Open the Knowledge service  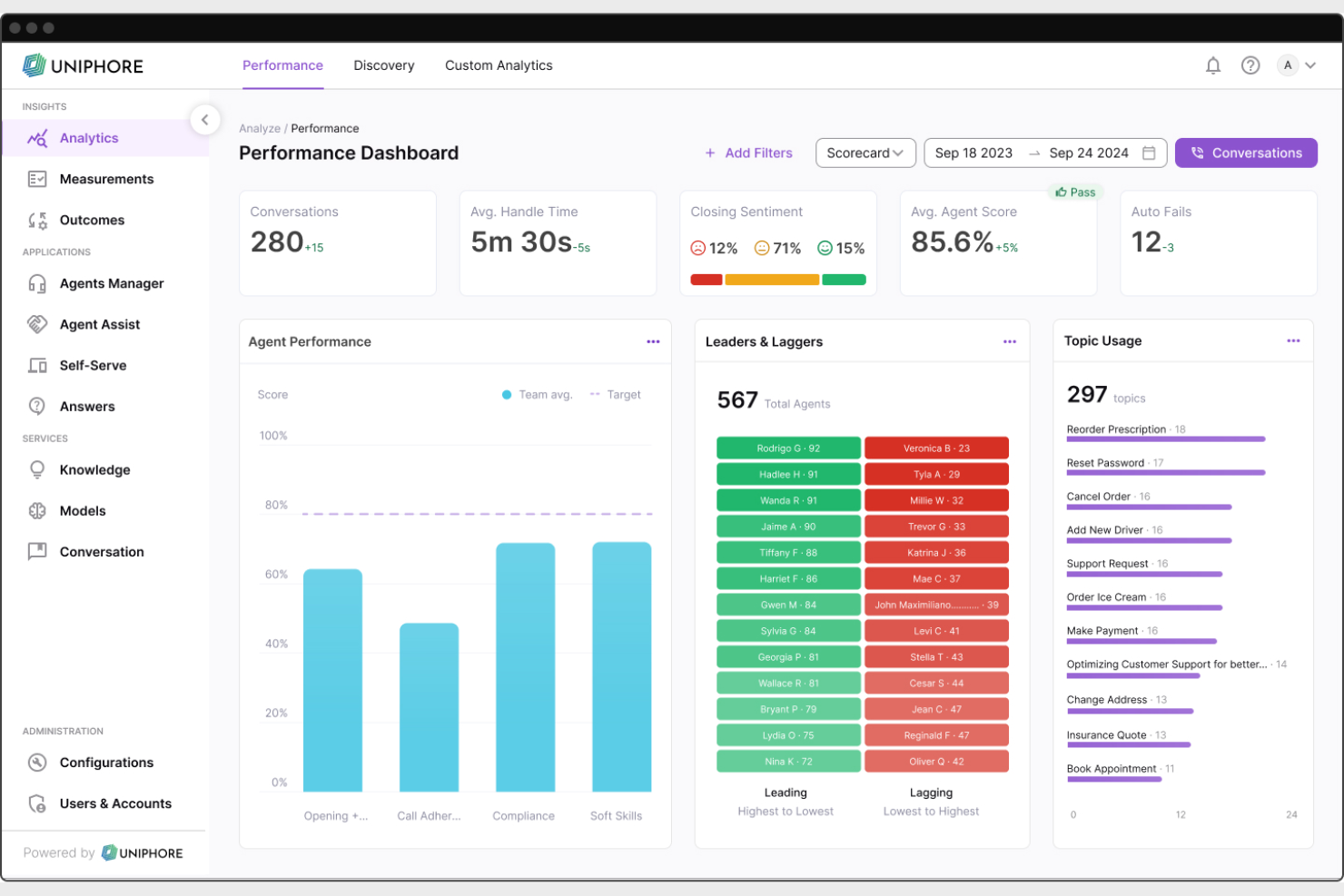point(94,469)
